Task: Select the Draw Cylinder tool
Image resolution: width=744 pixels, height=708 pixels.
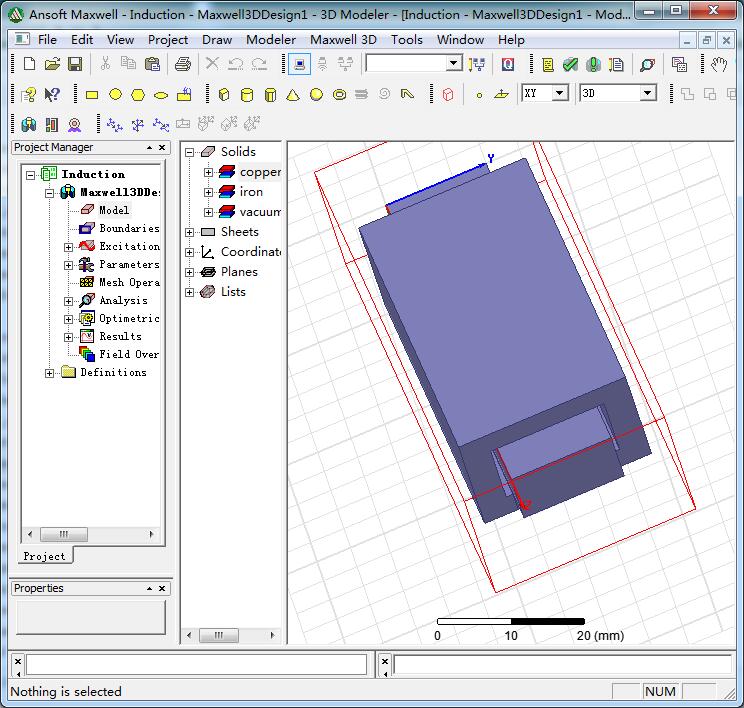Action: [247, 95]
